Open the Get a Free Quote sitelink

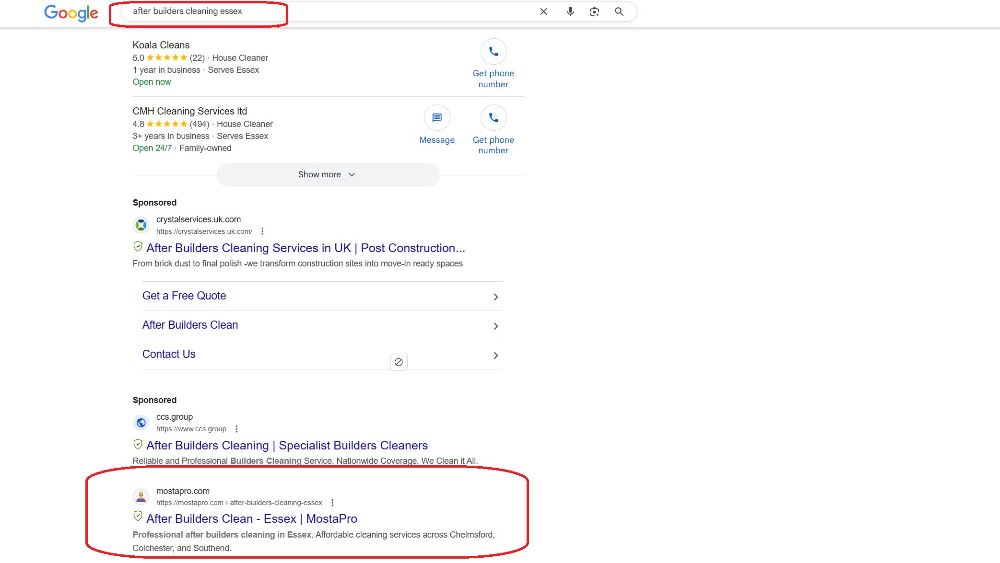point(184,296)
